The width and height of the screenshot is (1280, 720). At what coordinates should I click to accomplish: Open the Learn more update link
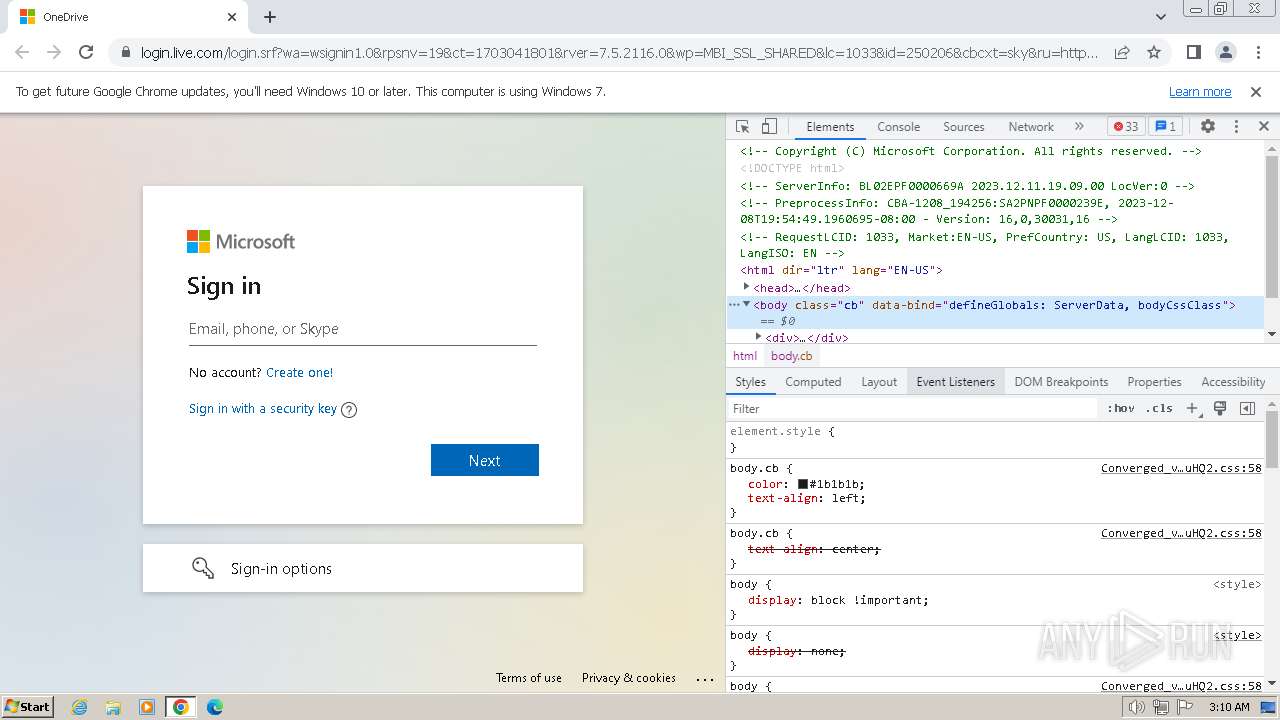click(1200, 91)
